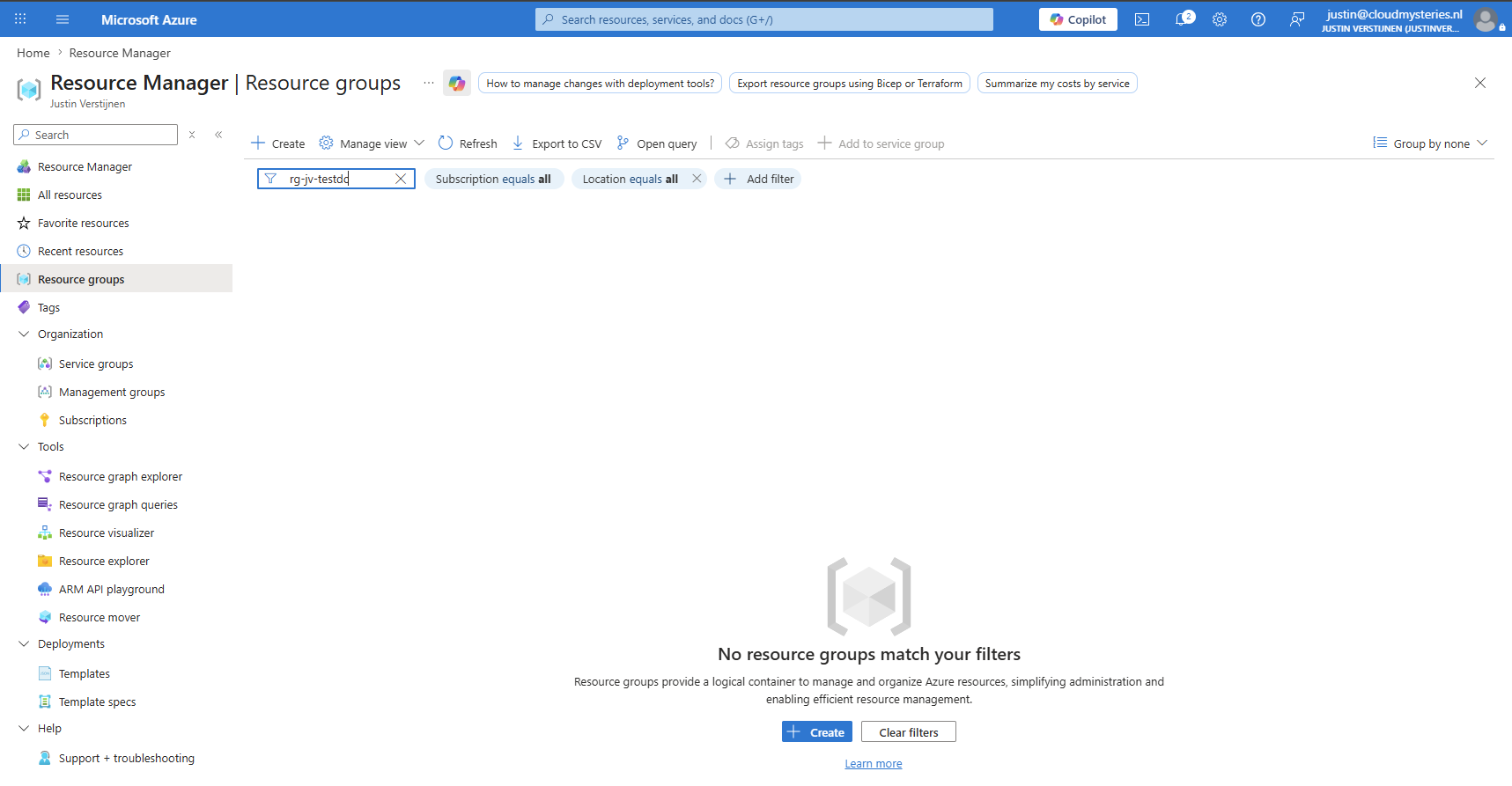Open the help question mark icon

click(x=1258, y=19)
